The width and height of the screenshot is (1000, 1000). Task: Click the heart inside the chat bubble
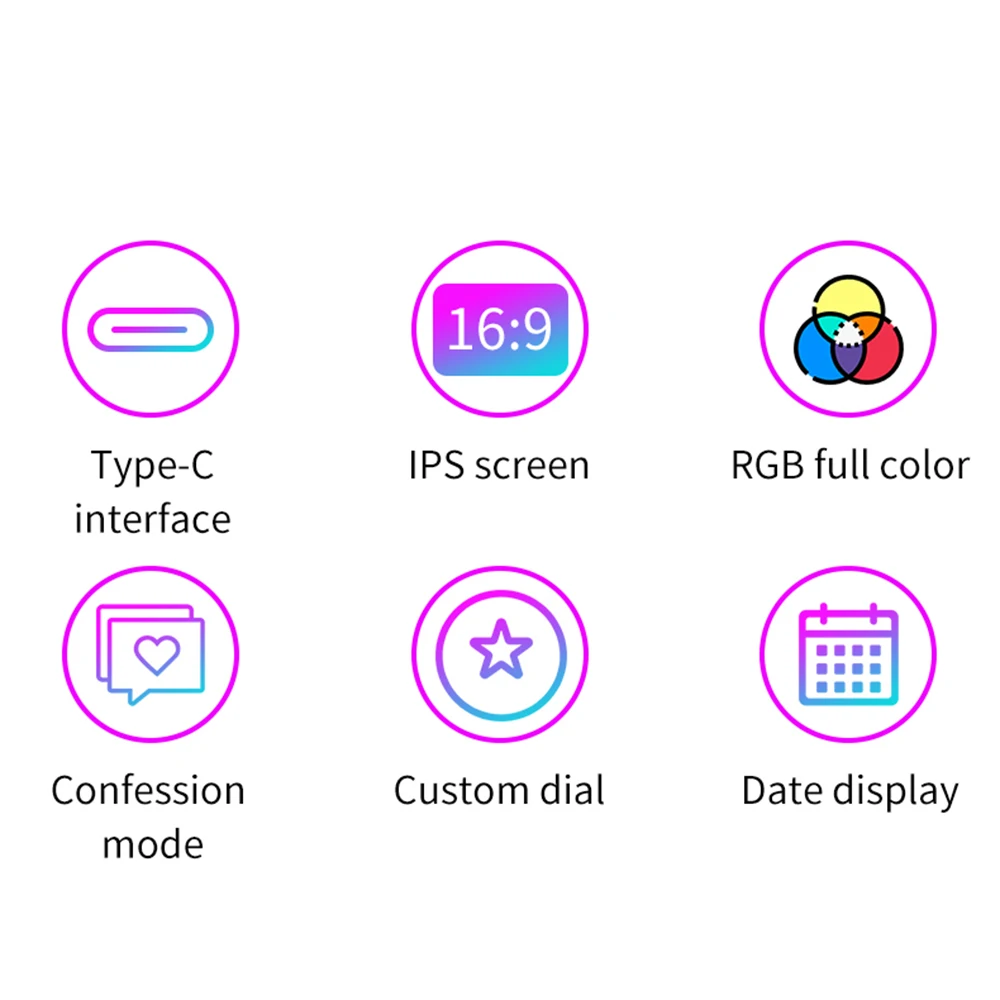157,655
